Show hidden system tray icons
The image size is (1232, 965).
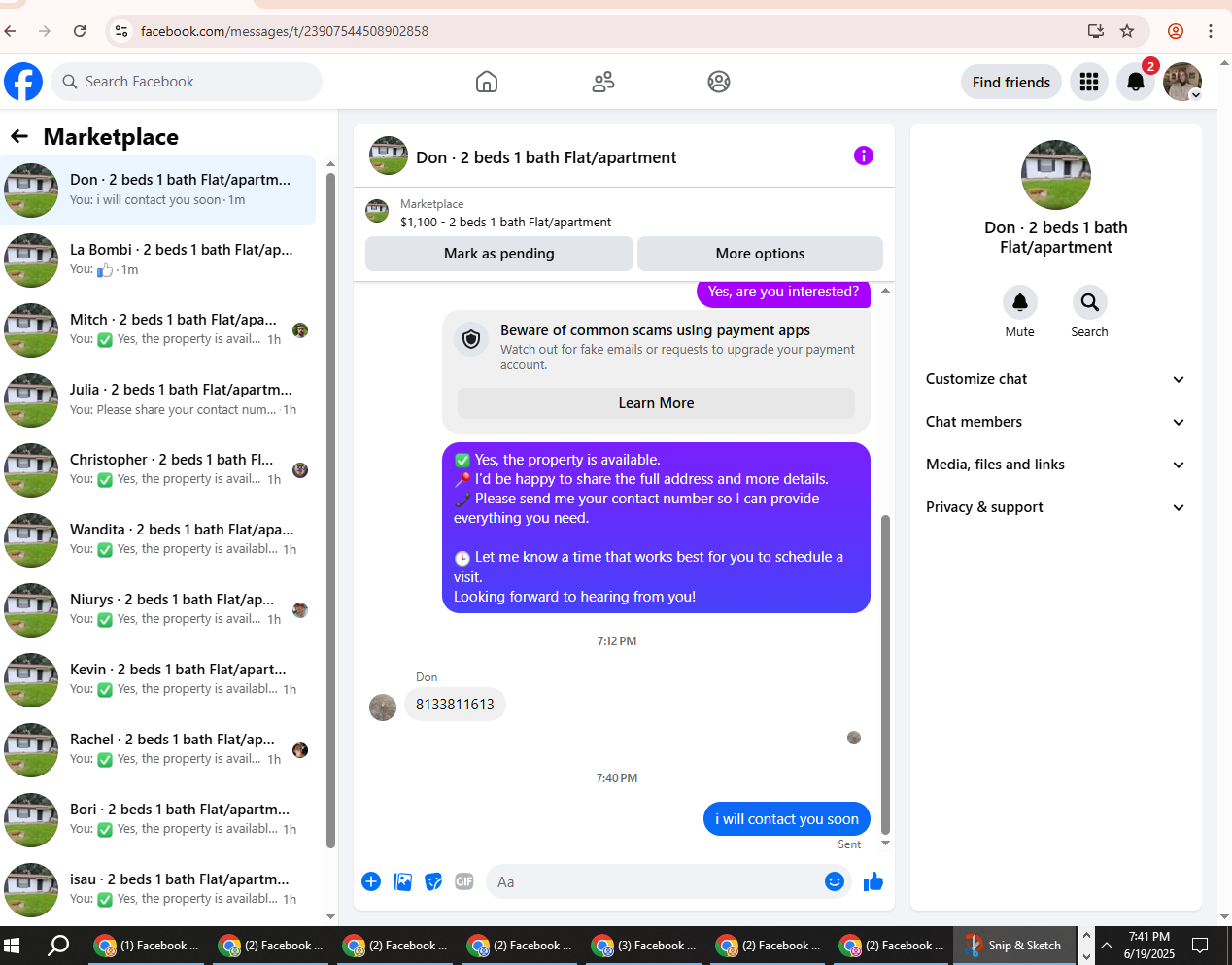click(1106, 945)
